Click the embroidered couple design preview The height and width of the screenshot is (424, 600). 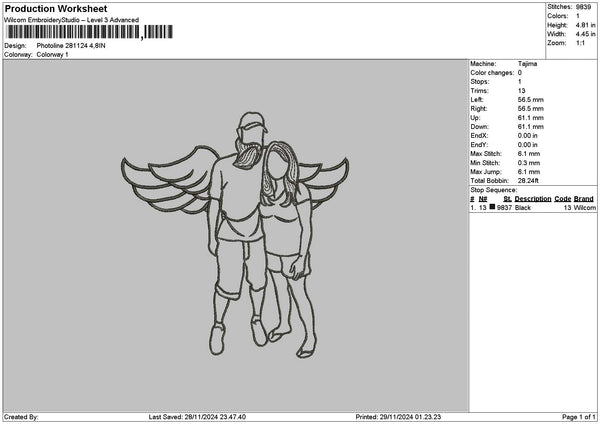coord(235,234)
